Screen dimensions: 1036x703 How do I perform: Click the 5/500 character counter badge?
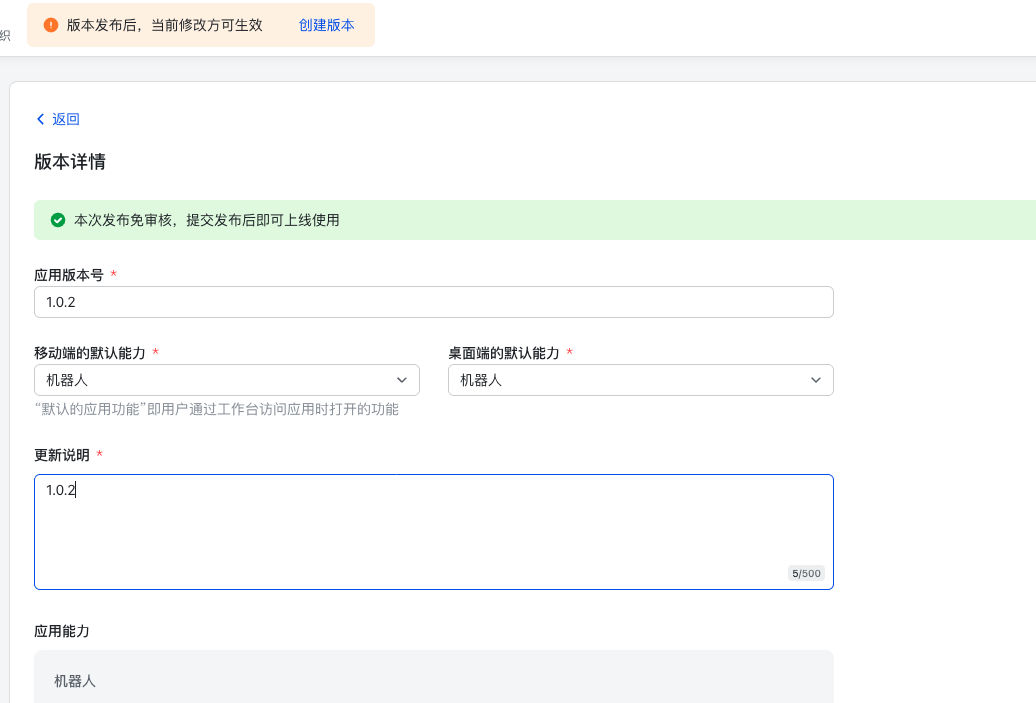[805, 573]
